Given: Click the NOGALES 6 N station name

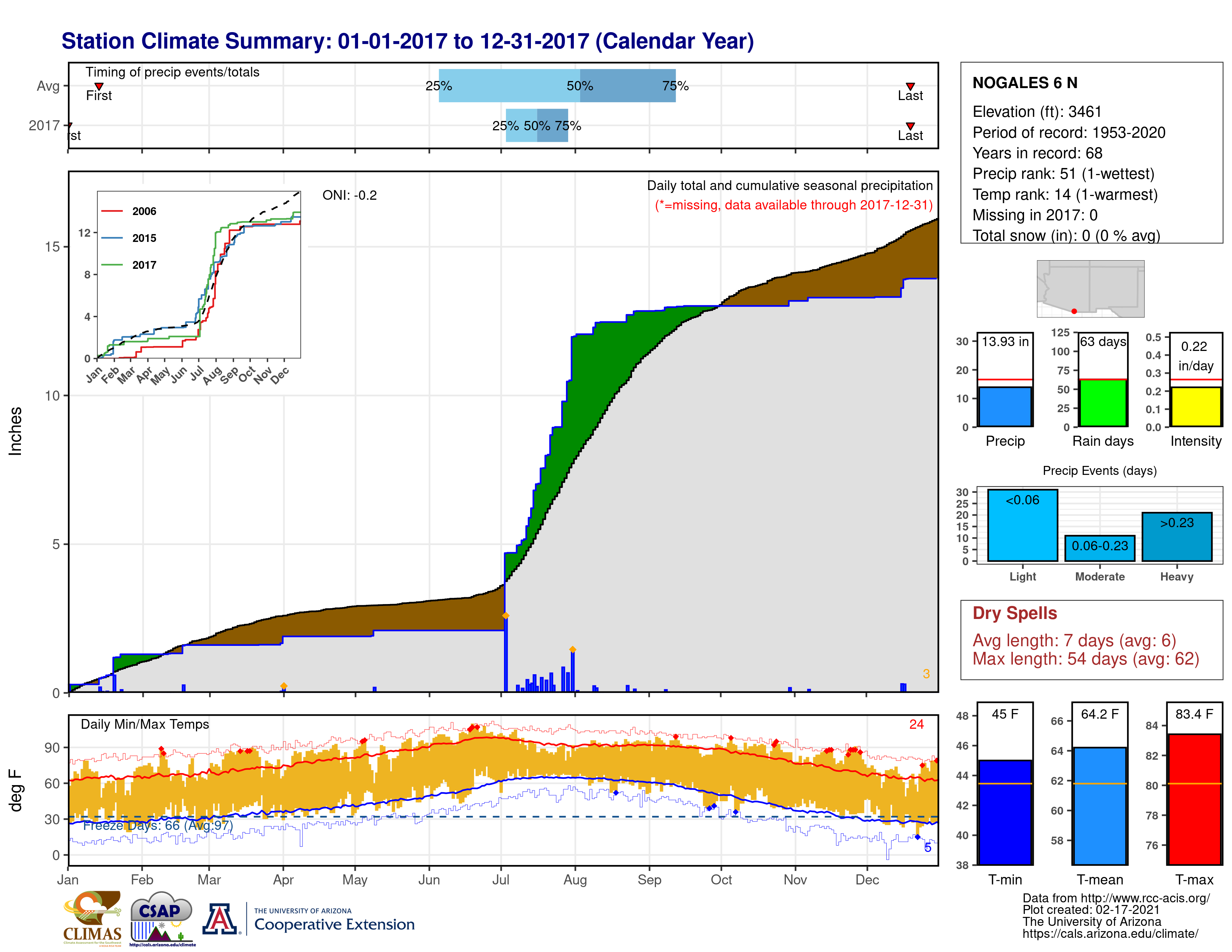Looking at the screenshot, I should tap(1025, 83).
